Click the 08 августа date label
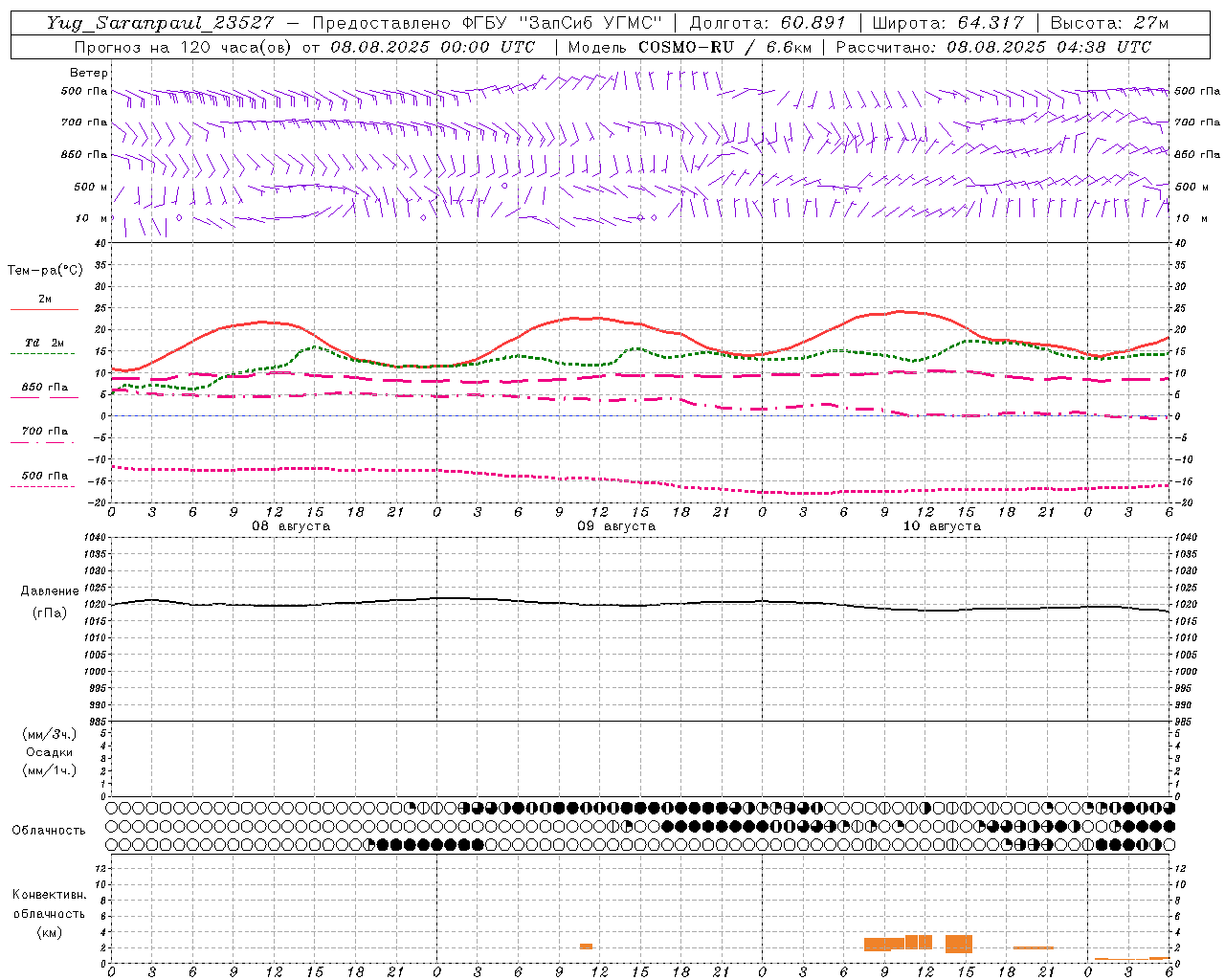This screenshot has height=980, width=1225. click(291, 526)
